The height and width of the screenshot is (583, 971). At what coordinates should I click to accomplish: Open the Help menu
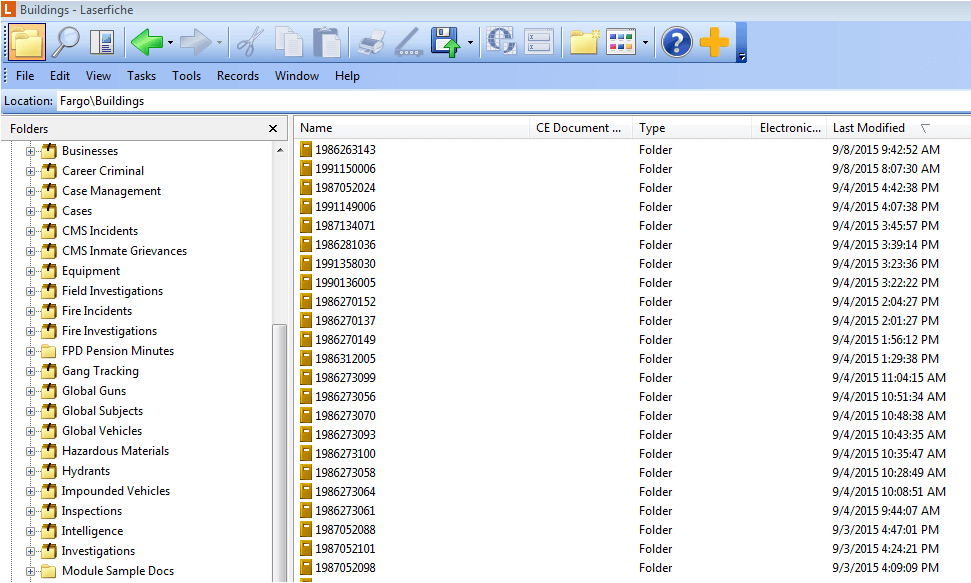(x=347, y=76)
